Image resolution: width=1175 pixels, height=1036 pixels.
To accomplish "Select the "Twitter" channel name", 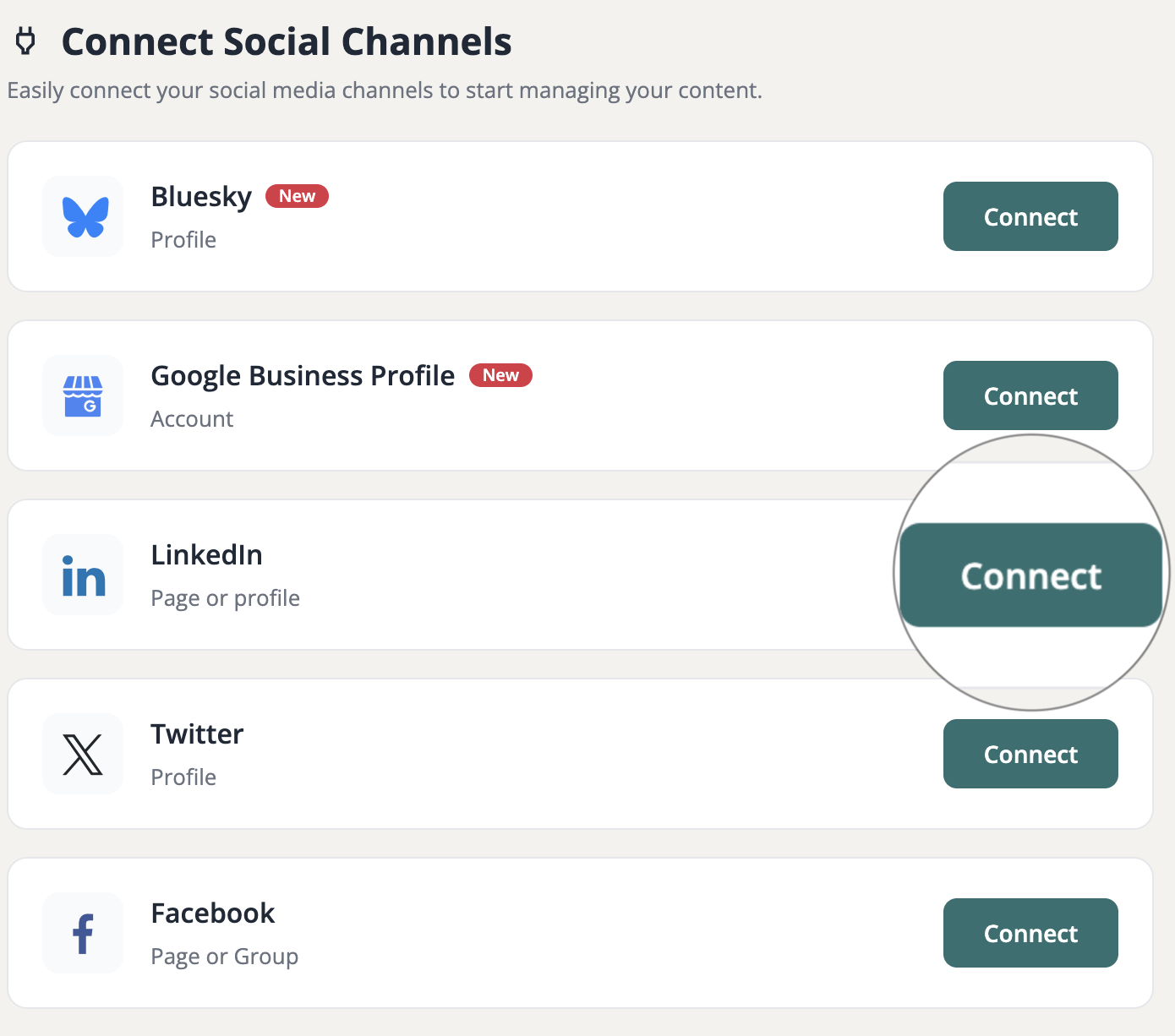I will (197, 734).
